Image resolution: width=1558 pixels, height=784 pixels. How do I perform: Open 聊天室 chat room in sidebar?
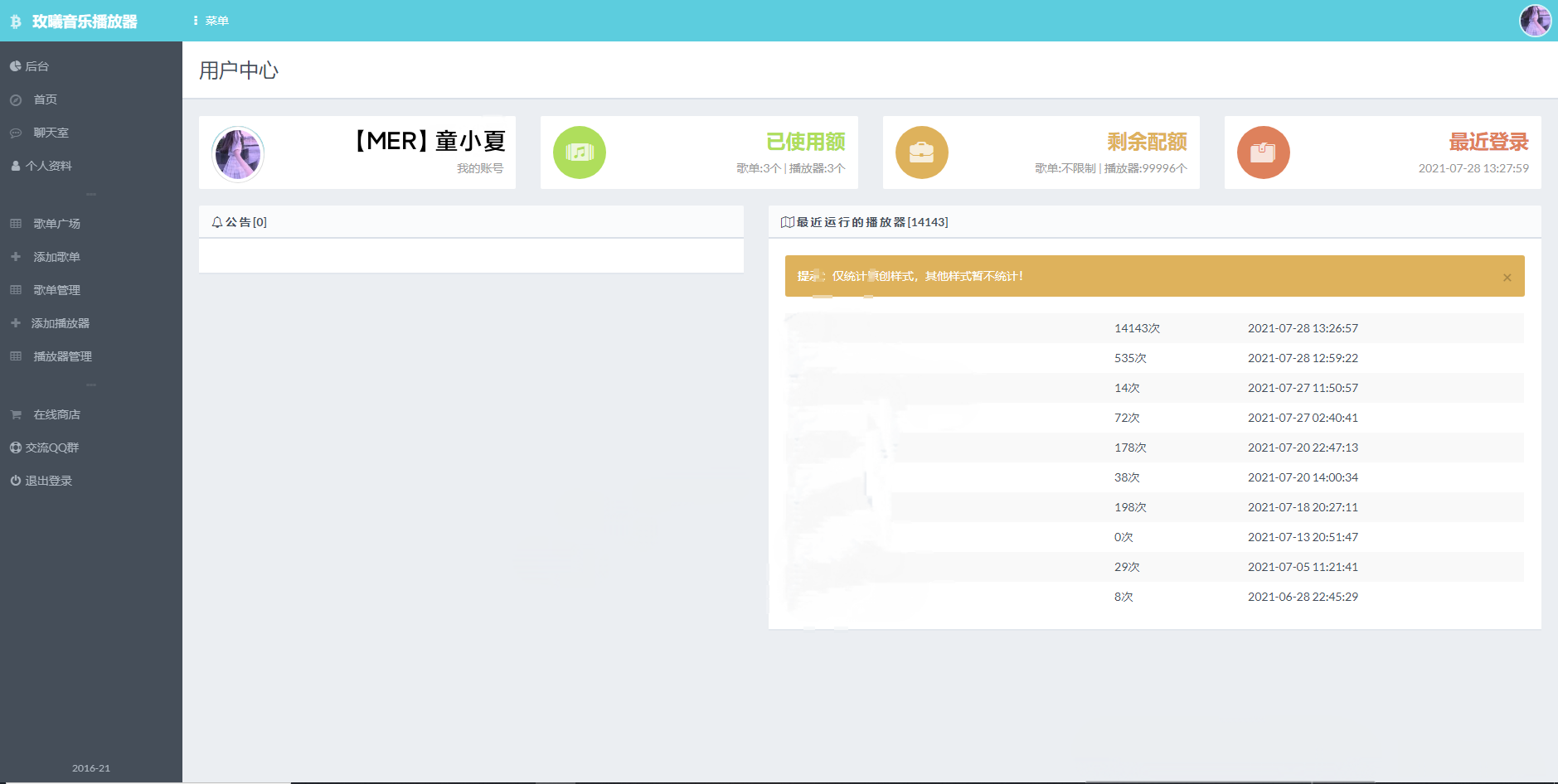51,133
